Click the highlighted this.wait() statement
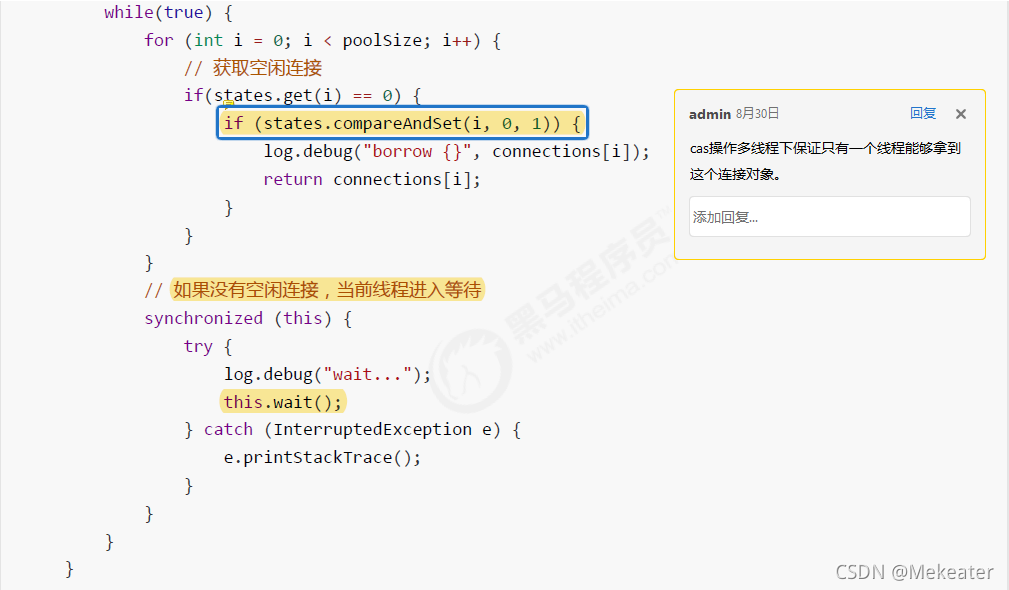1009x590 pixels. point(283,402)
